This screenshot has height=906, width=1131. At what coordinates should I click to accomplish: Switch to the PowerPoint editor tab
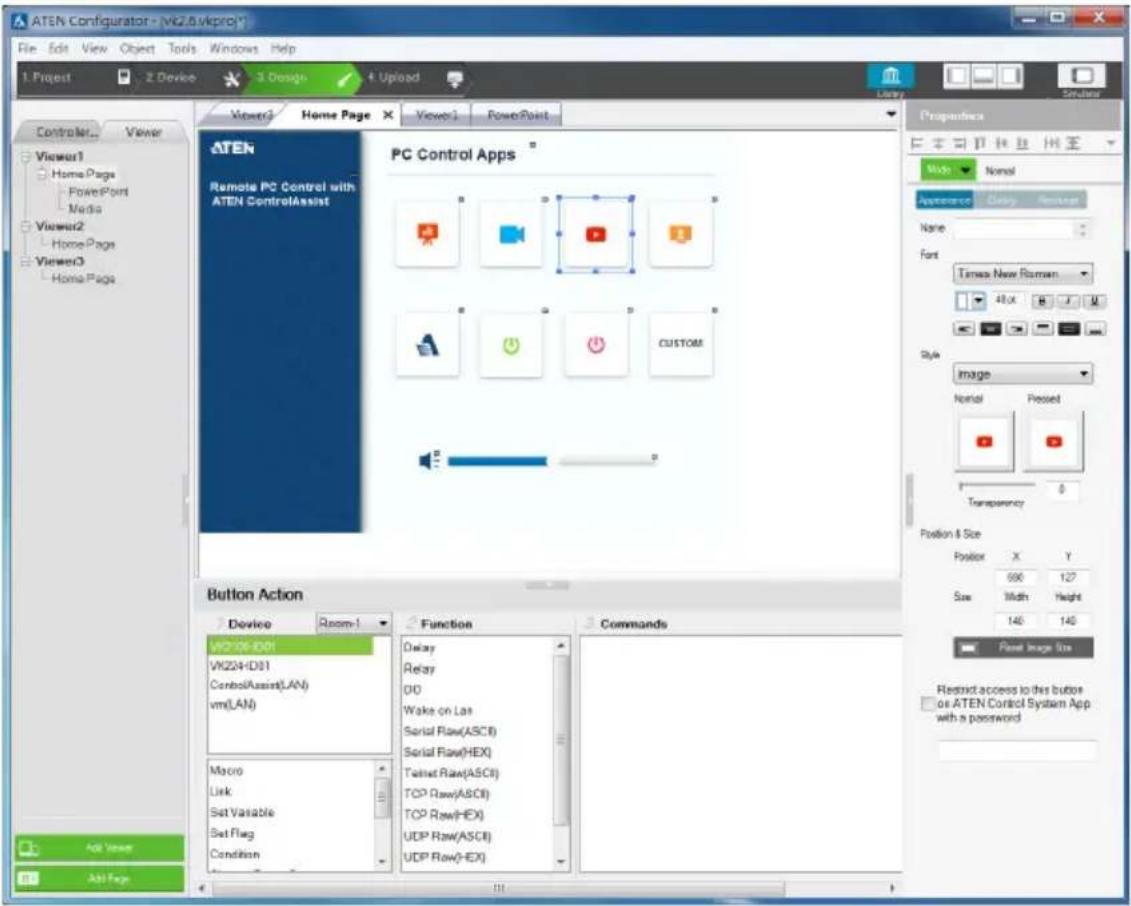(517, 115)
